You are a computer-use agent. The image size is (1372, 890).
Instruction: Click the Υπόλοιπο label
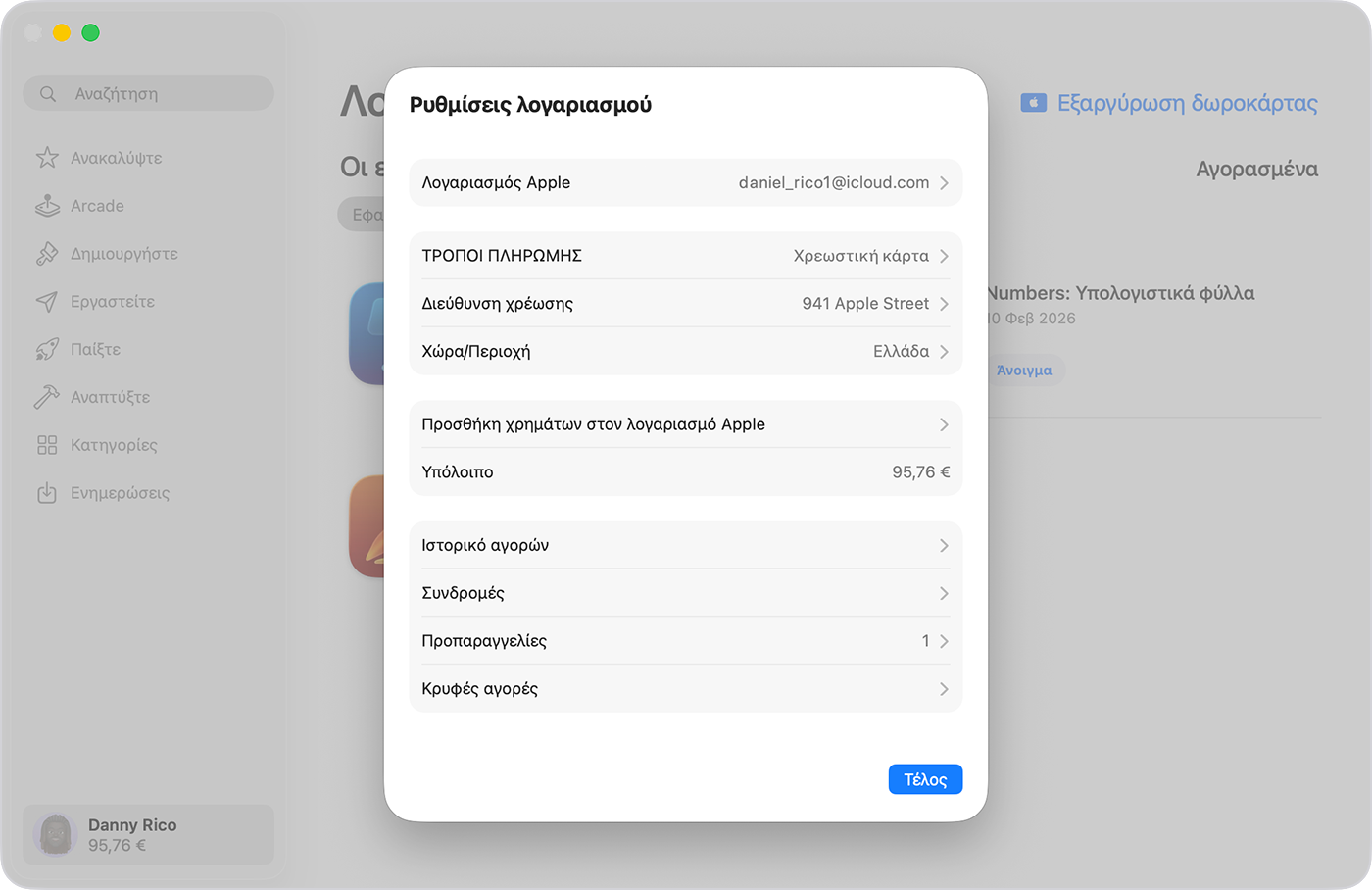click(458, 472)
